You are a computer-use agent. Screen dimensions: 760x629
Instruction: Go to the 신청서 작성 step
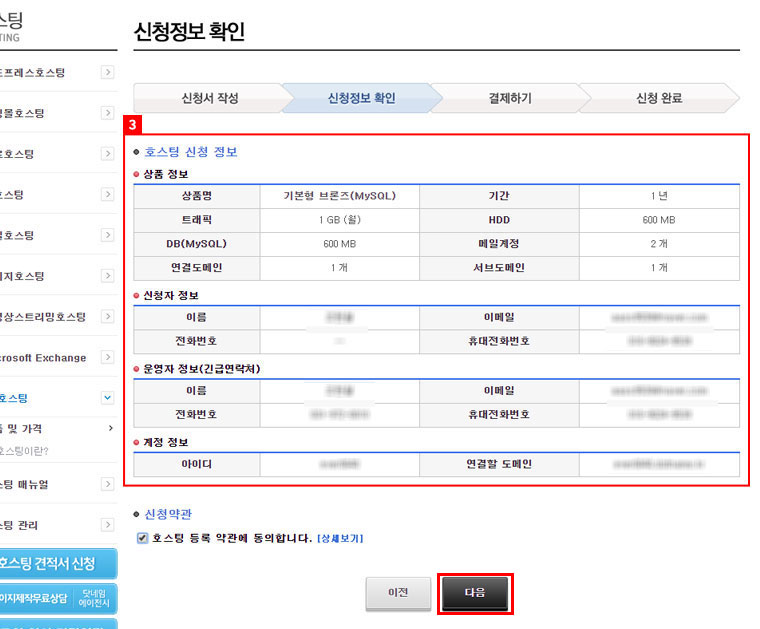click(210, 98)
